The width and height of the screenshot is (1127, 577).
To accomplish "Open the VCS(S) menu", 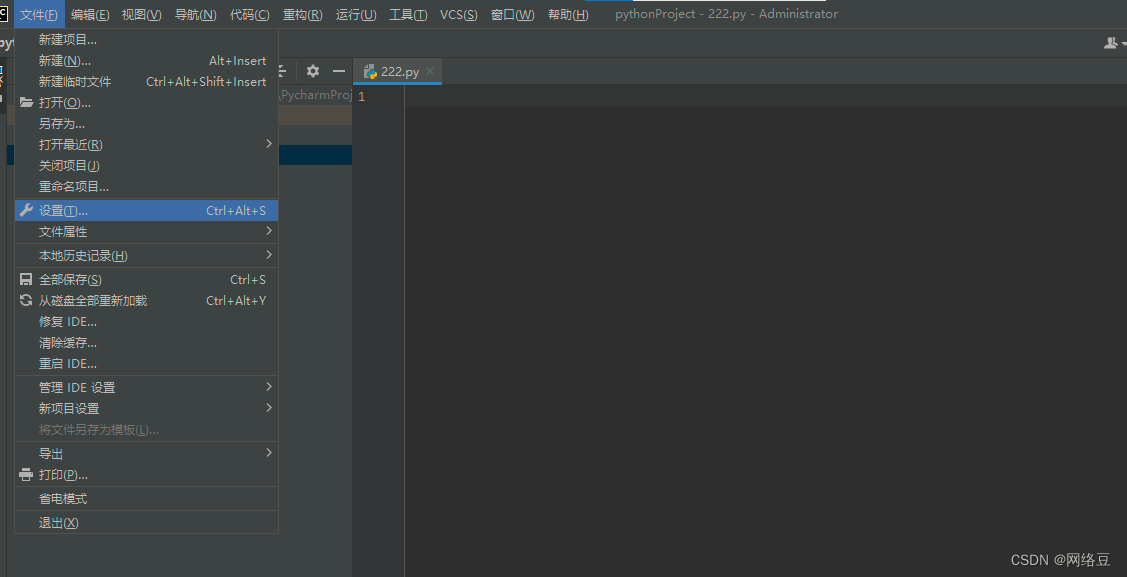I will click(459, 14).
